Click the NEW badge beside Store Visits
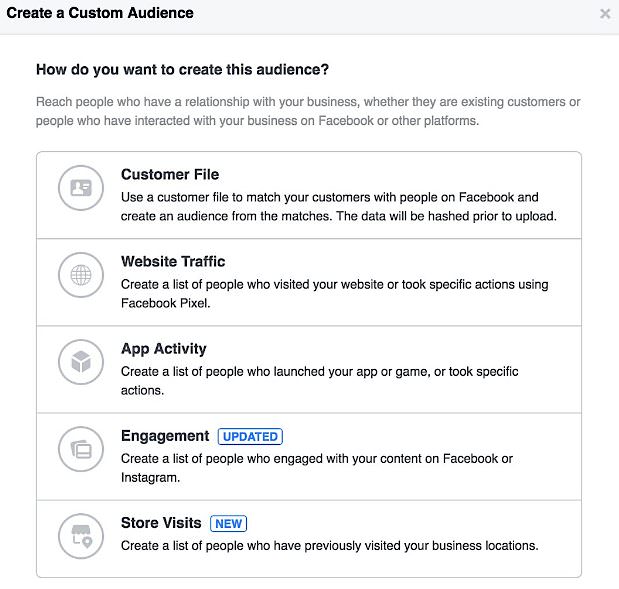Screen dimensions: 619x589 tap(229, 524)
